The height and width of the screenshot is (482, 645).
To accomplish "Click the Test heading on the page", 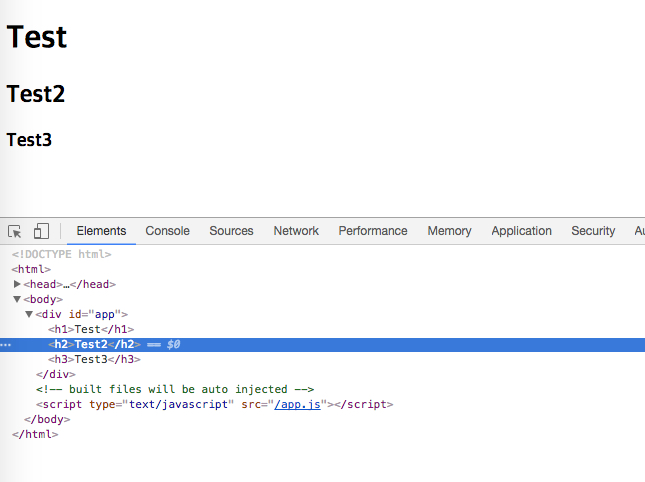I will point(37,37).
